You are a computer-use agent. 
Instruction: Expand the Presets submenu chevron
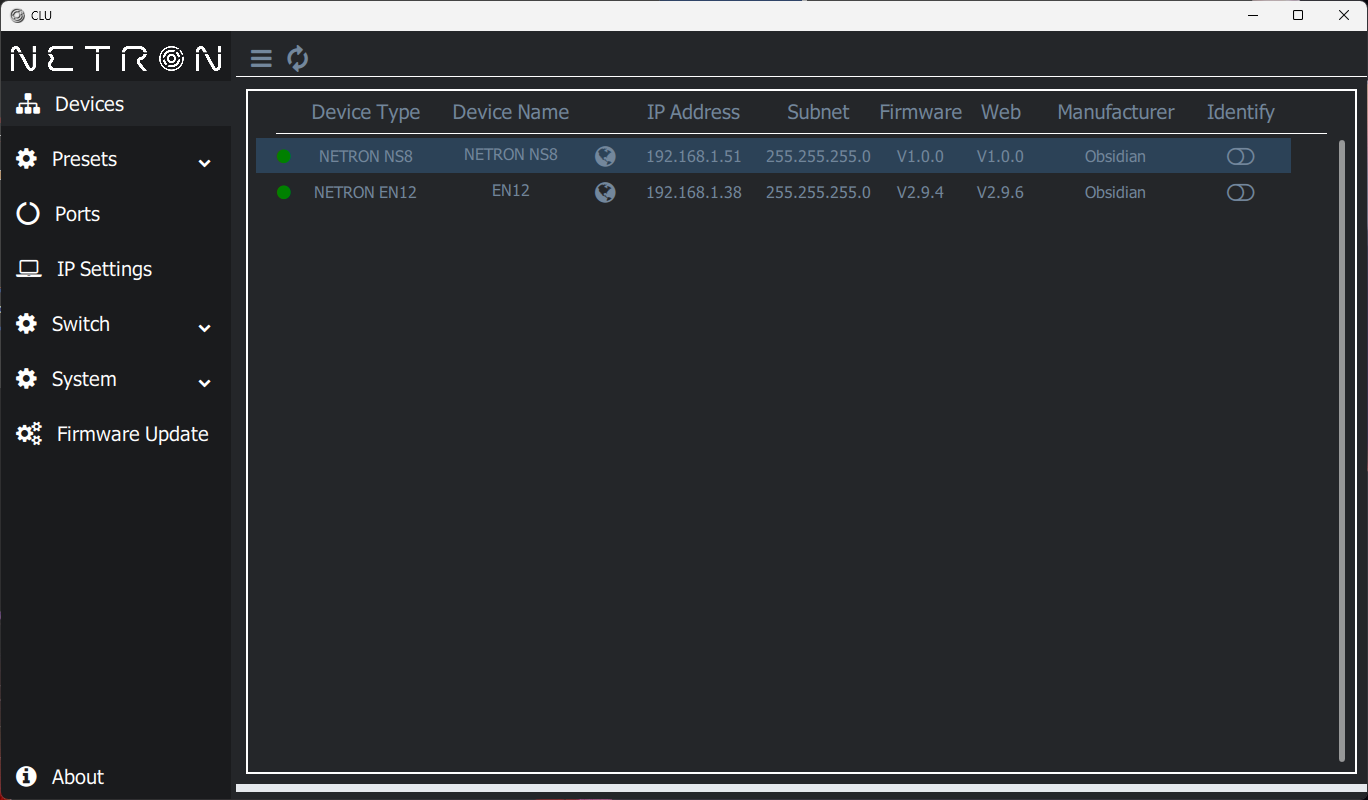(205, 163)
